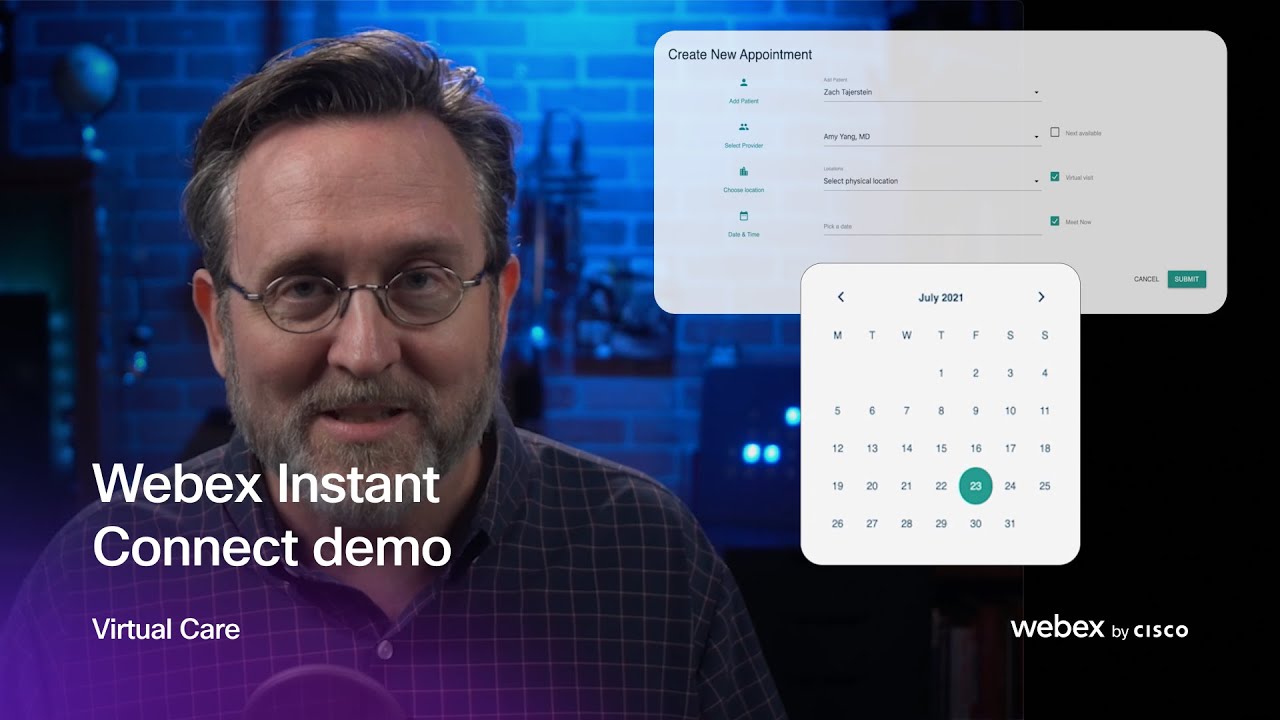Image resolution: width=1280 pixels, height=720 pixels.
Task: Go to previous month in calendar
Action: pyautogui.click(x=841, y=297)
